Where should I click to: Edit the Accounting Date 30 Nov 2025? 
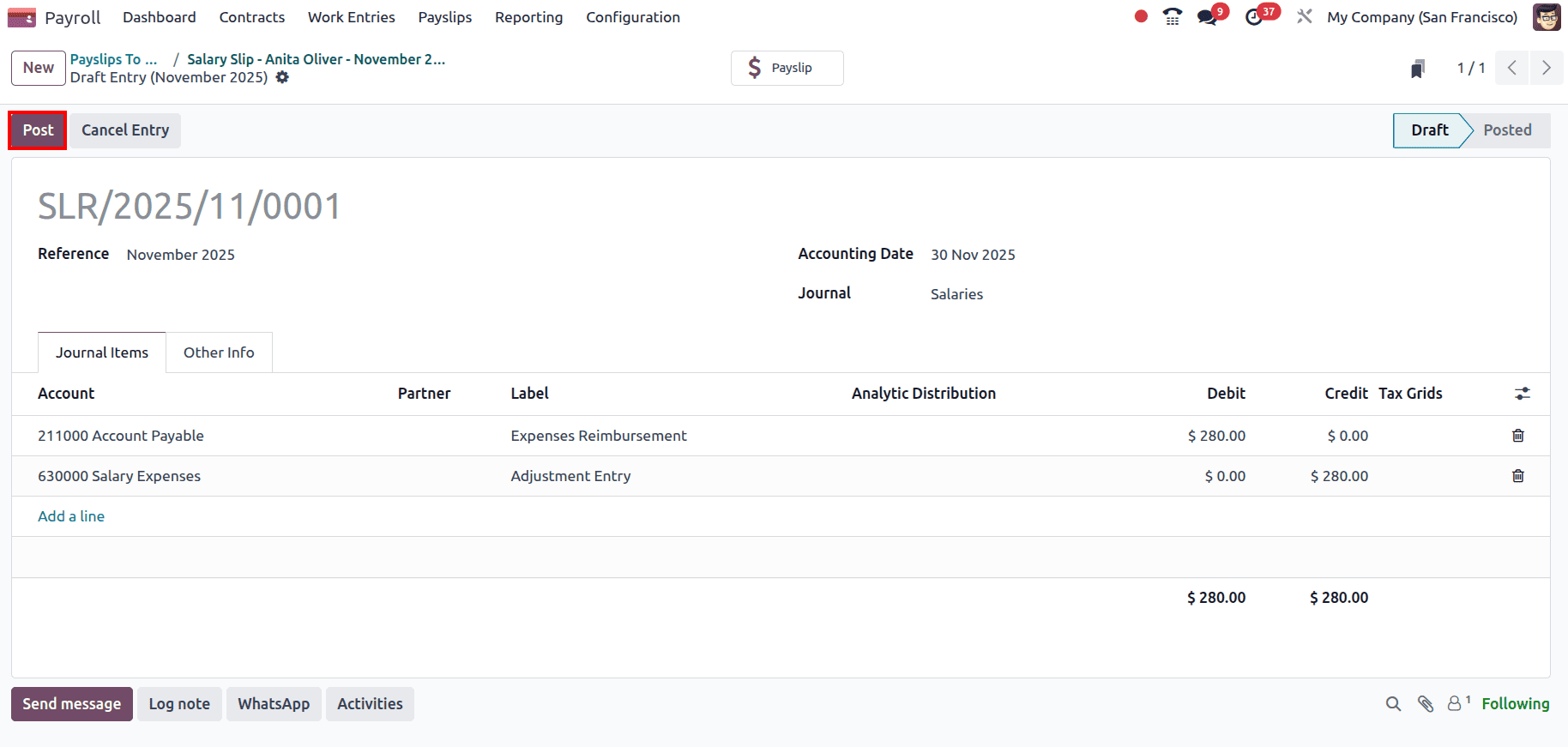[x=973, y=255]
